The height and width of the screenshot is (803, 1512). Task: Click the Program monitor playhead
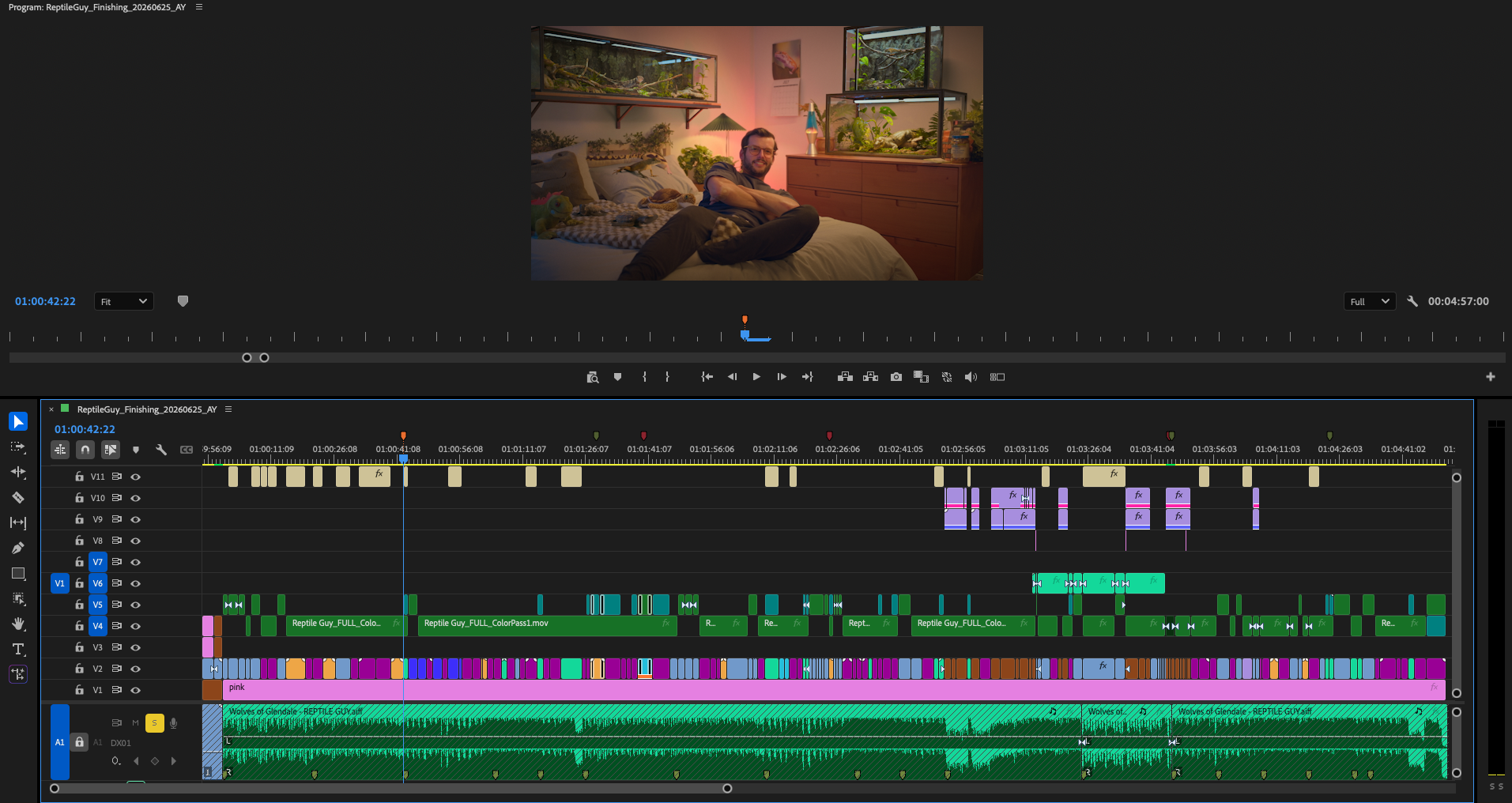coord(745,334)
